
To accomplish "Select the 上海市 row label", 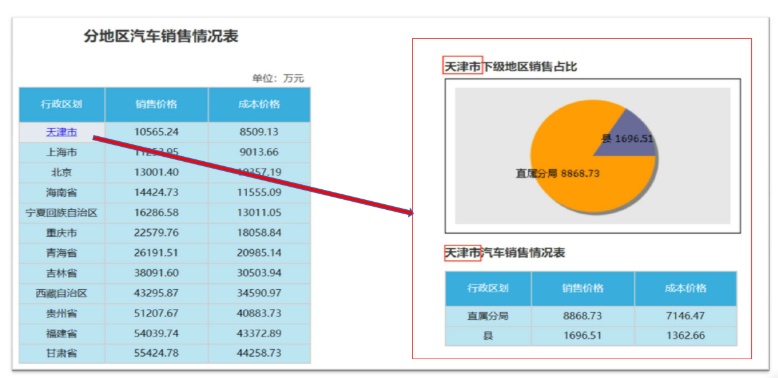I will [62, 152].
